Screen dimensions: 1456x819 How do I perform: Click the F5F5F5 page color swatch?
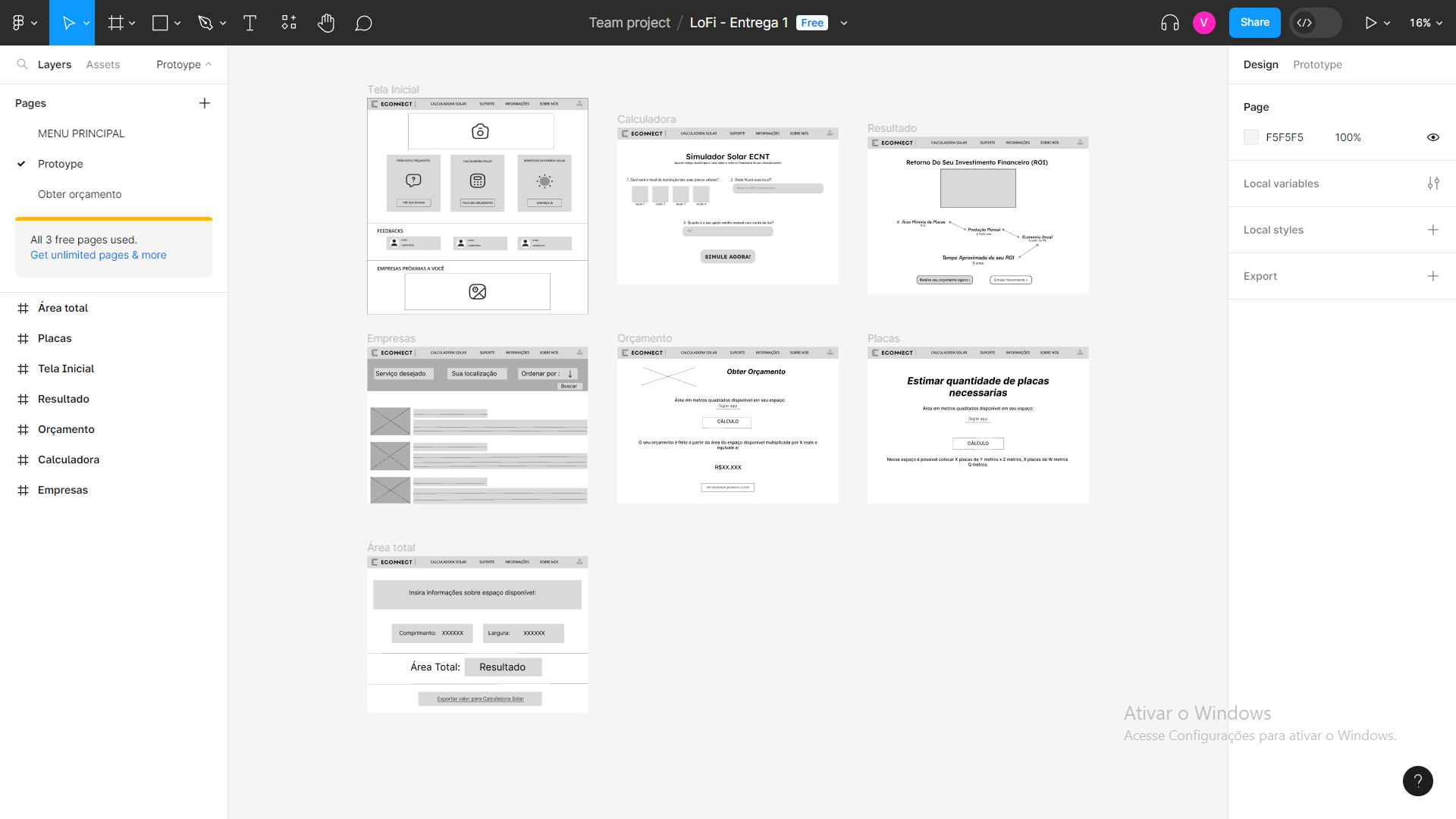[1252, 137]
